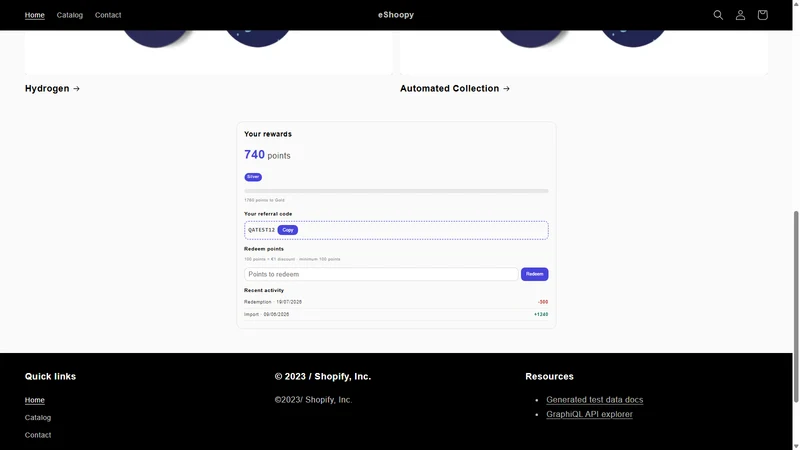Viewport: 800px width, 450px height.
Task: Open GraphiQL API explorer link
Action: [589, 414]
